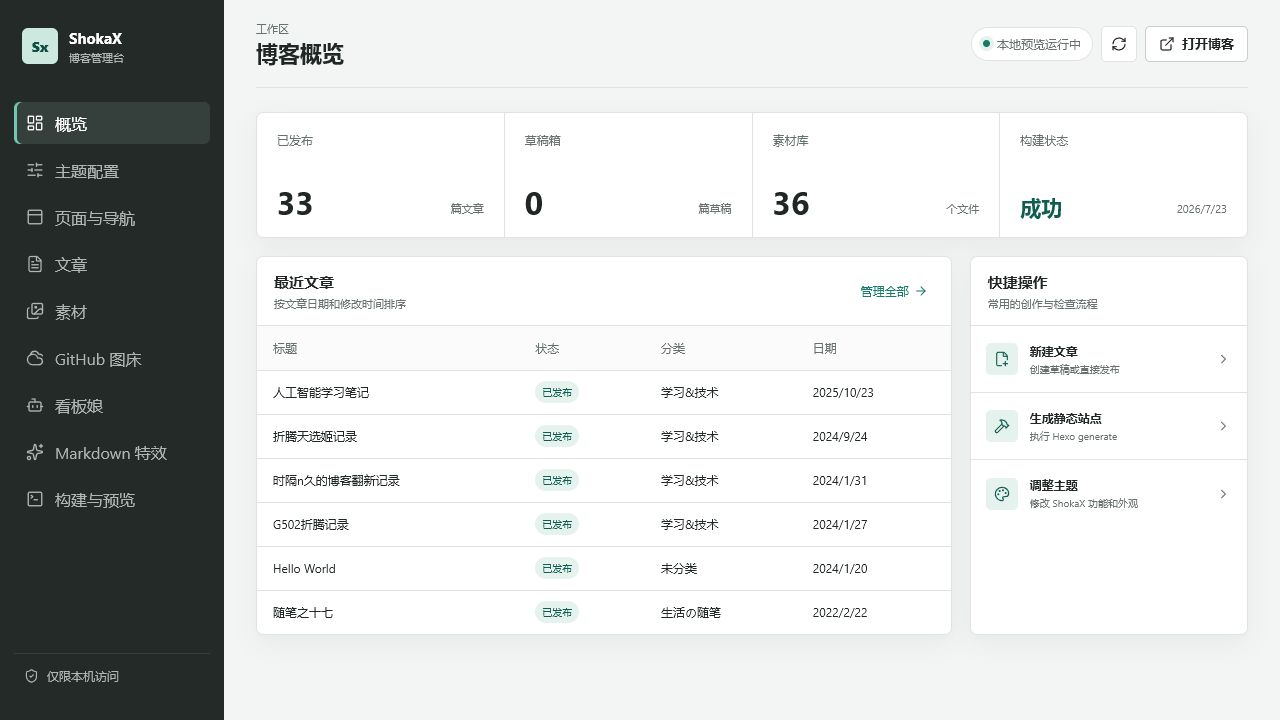Click the 状态 column header

547,348
